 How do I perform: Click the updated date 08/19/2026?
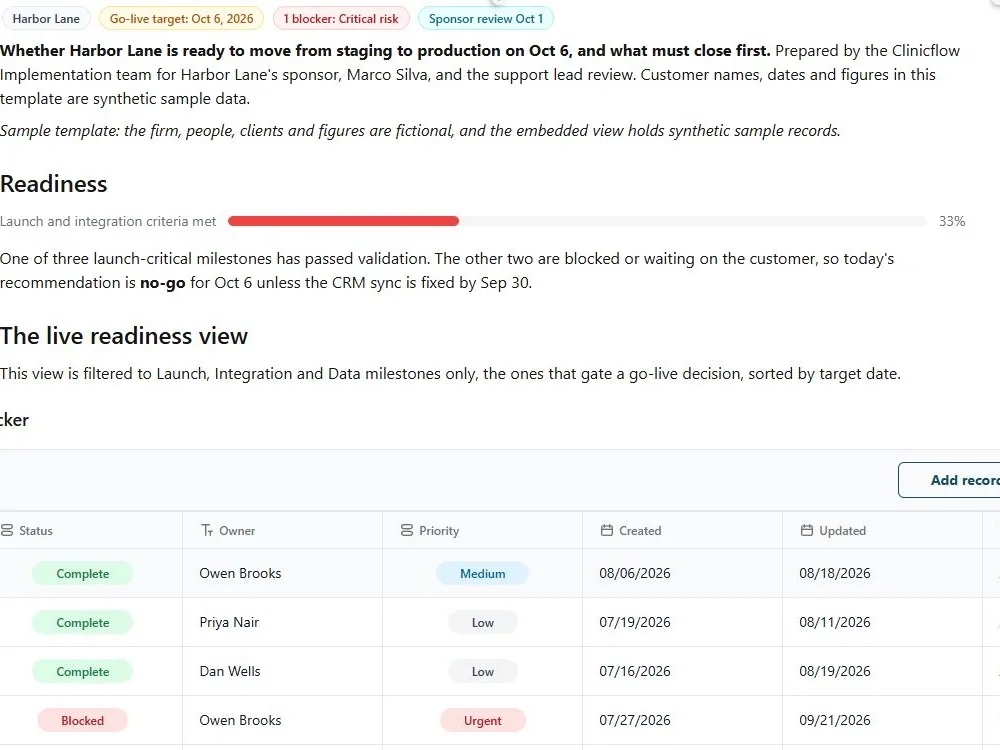tap(835, 671)
